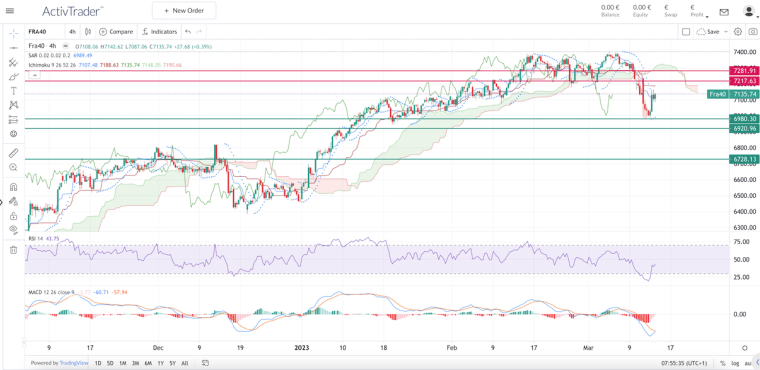Click the 6920.96 support price label
760x370 pixels.
(745, 129)
